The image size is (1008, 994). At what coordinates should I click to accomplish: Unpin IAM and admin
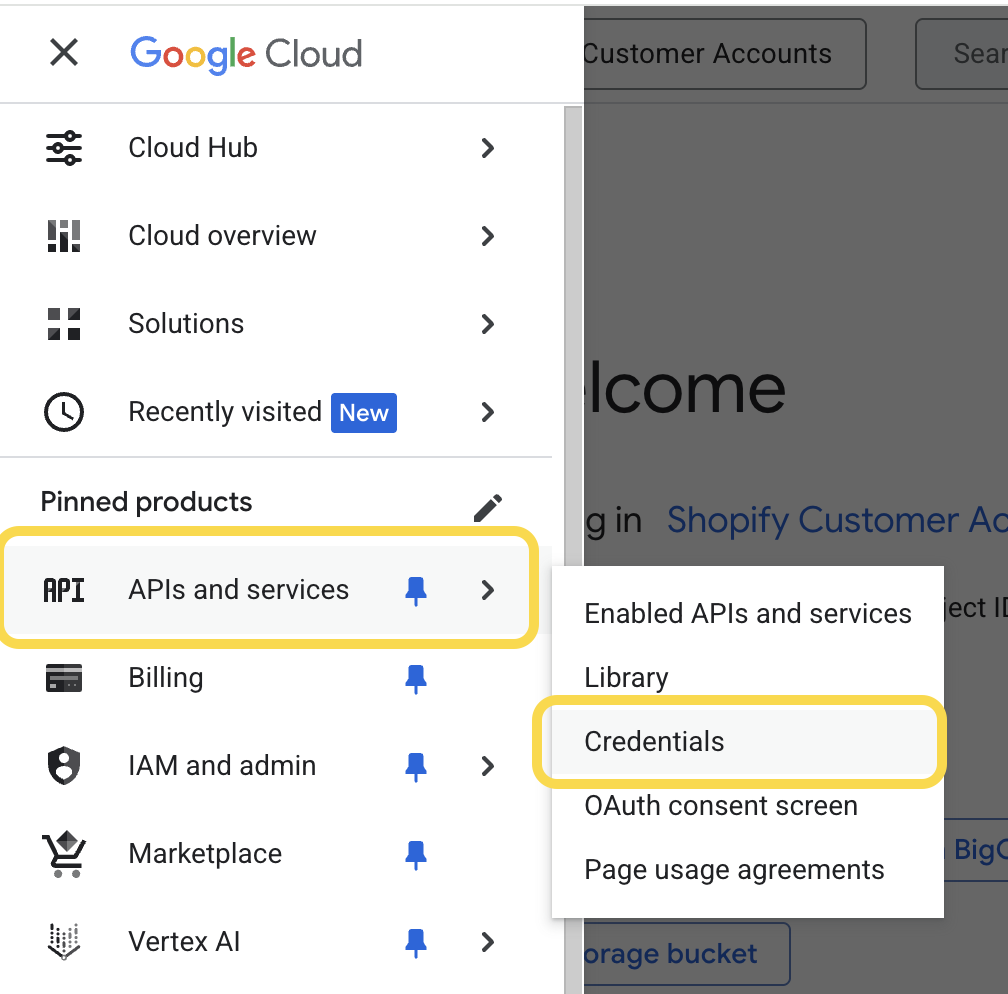(416, 767)
